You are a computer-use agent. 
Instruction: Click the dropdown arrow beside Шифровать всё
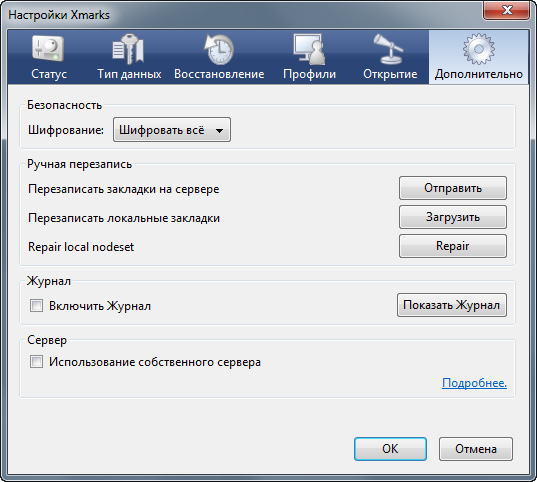(220, 131)
